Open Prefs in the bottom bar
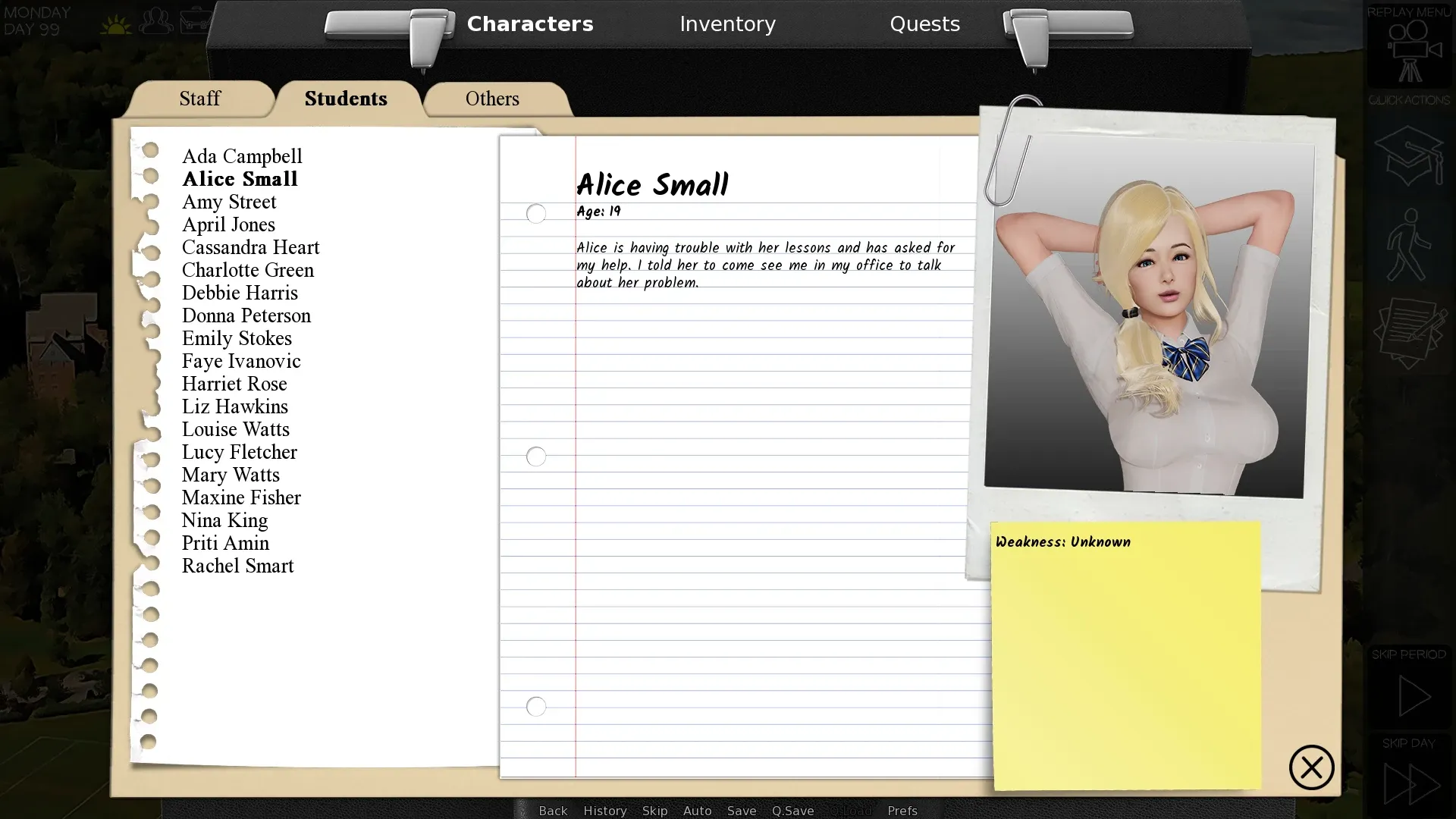 (902, 811)
